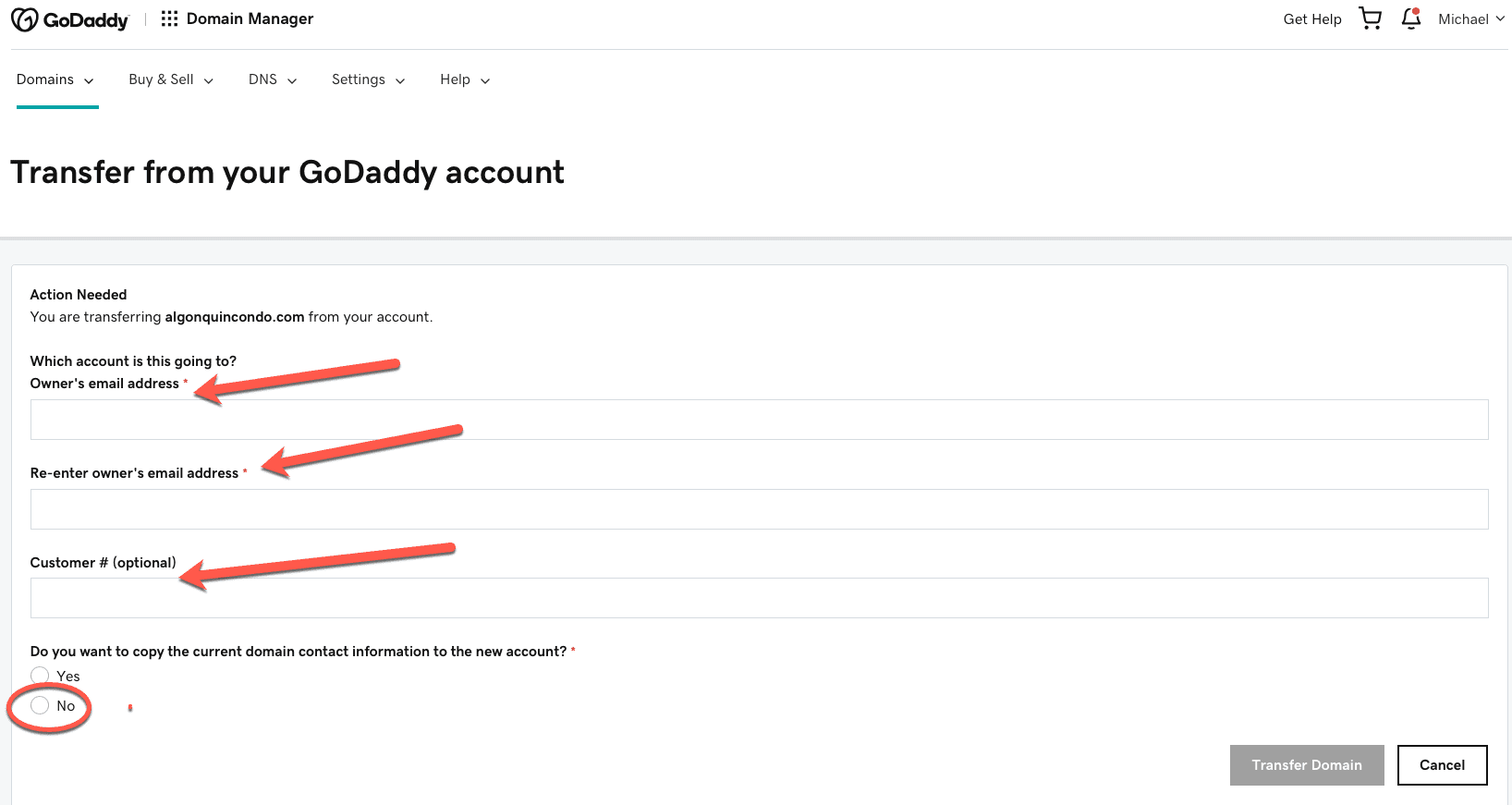Expand the Domains dropdown menu

(x=55, y=79)
